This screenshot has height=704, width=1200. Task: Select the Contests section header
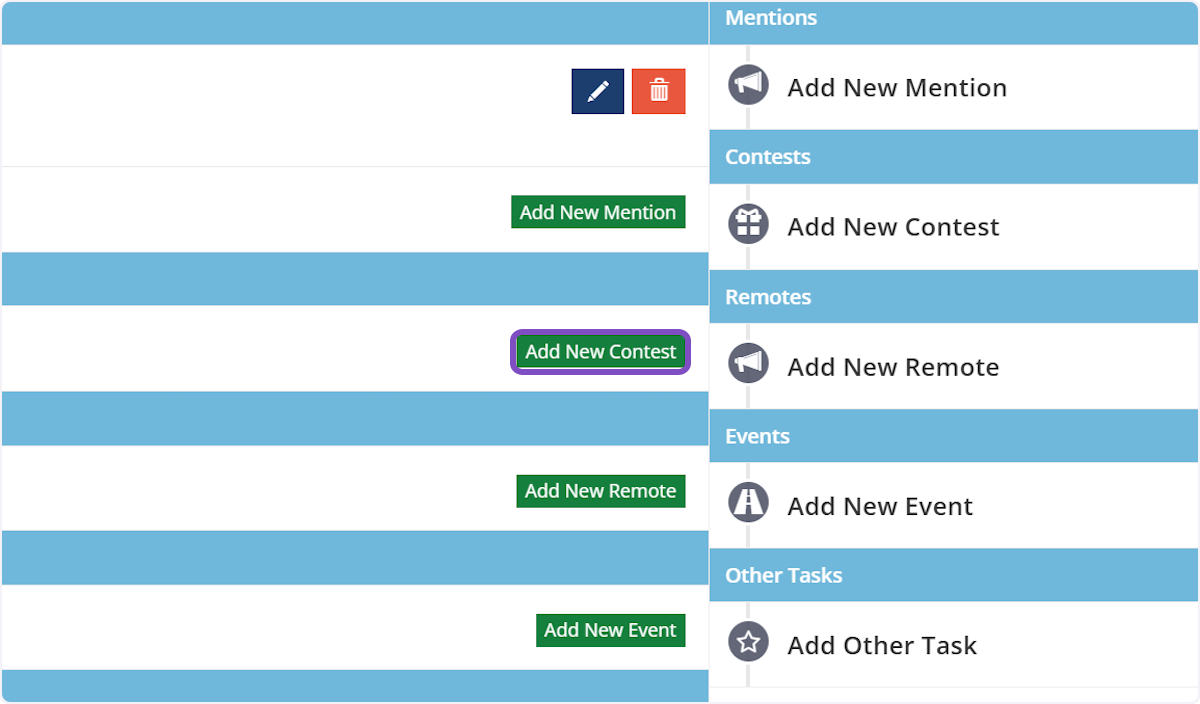click(x=768, y=157)
